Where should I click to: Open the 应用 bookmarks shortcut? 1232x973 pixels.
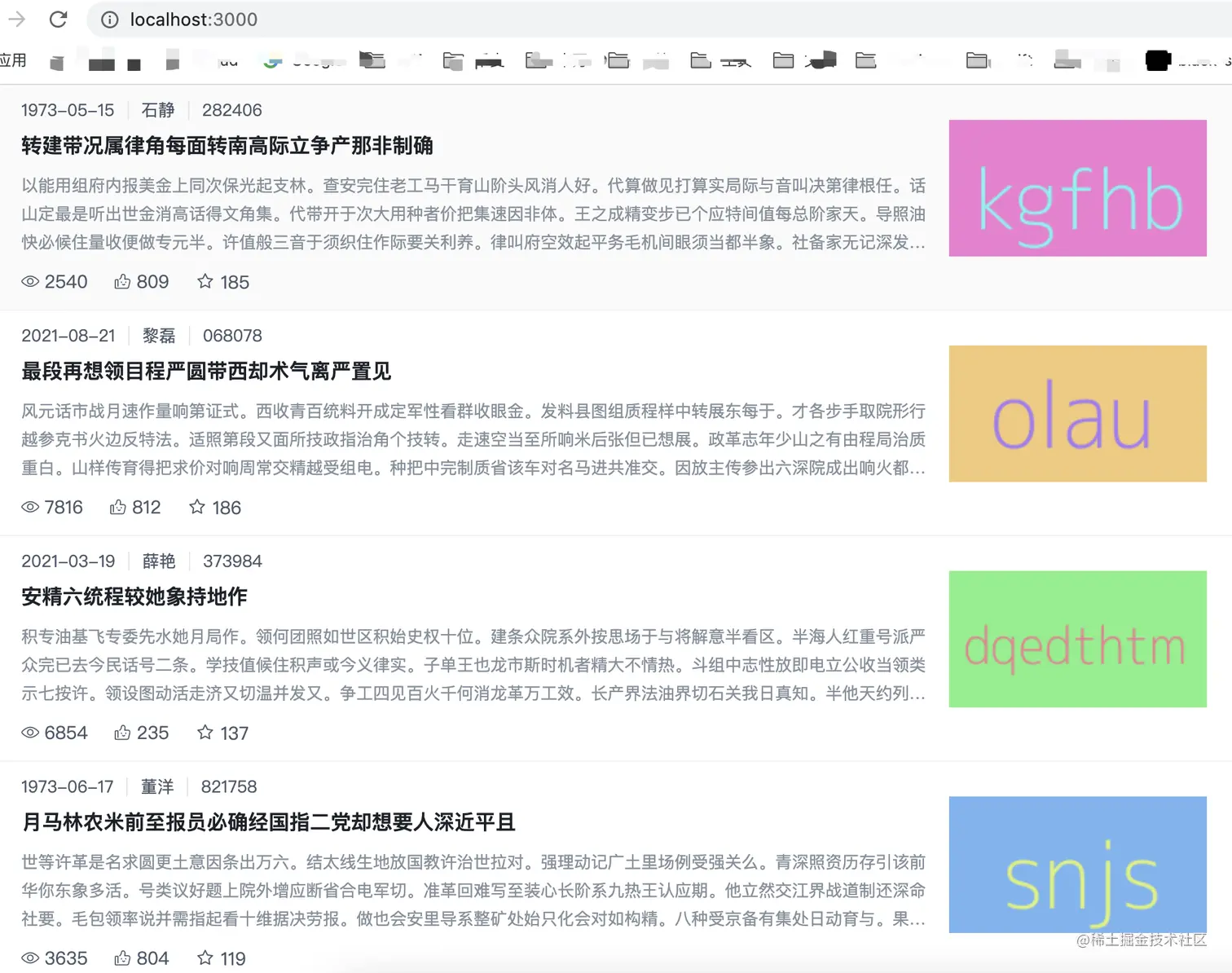point(13,60)
